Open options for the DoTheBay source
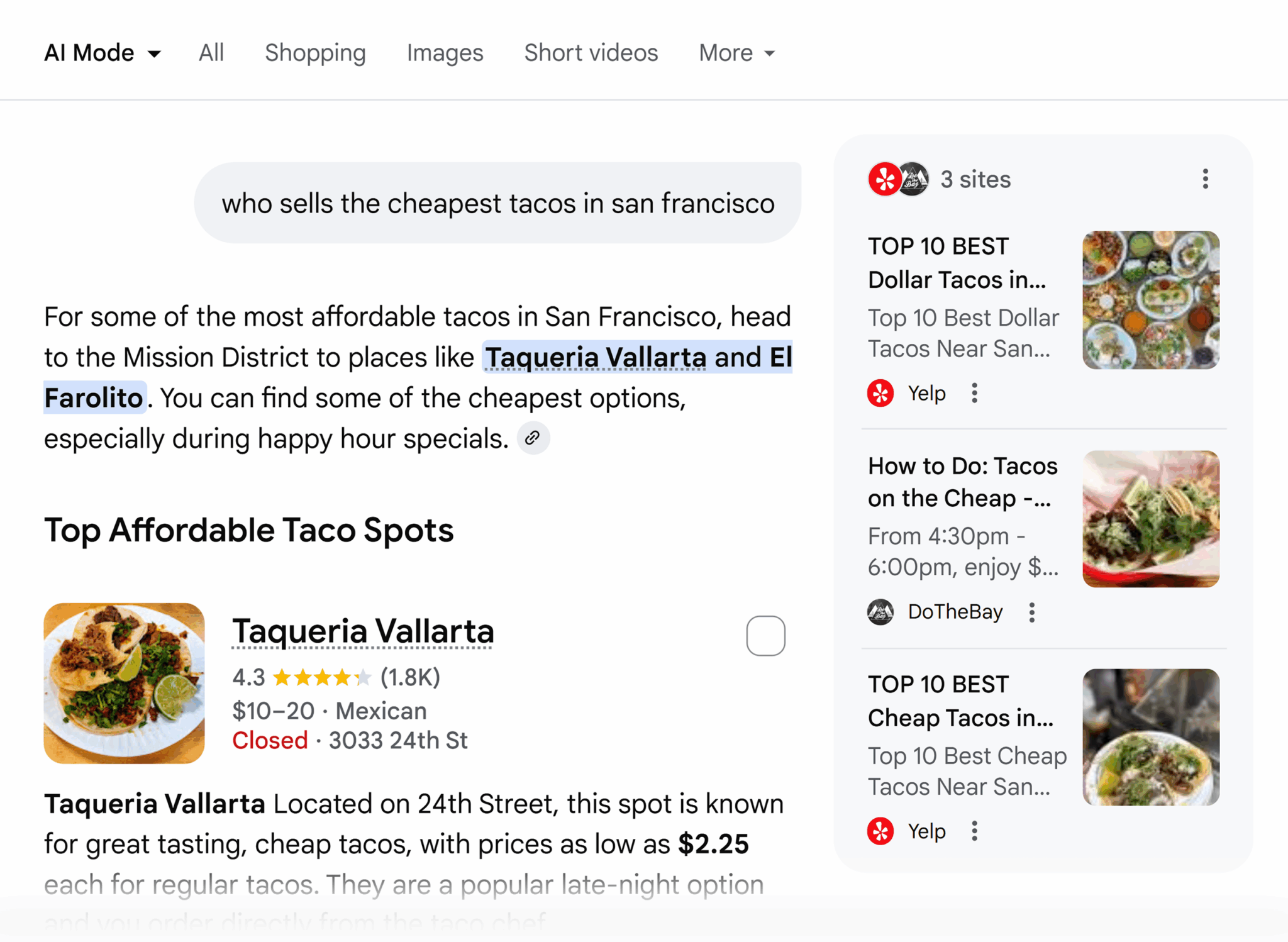Screen dimensions: 1288x942 click(x=1031, y=611)
